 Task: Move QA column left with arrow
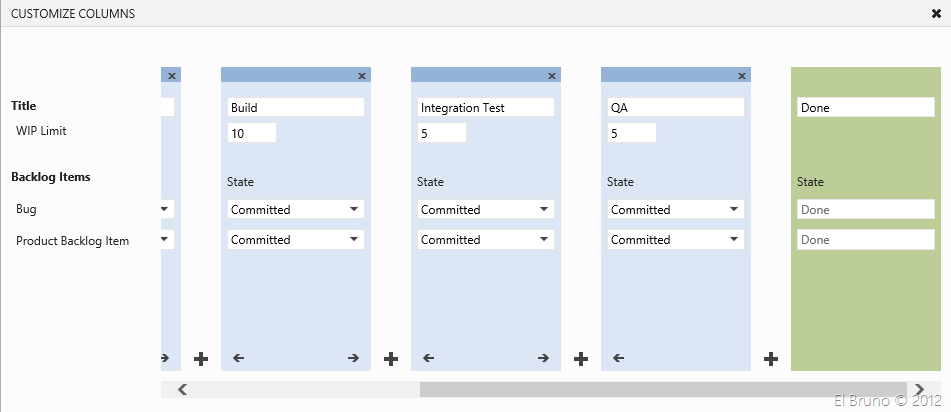pyautogui.click(x=618, y=358)
